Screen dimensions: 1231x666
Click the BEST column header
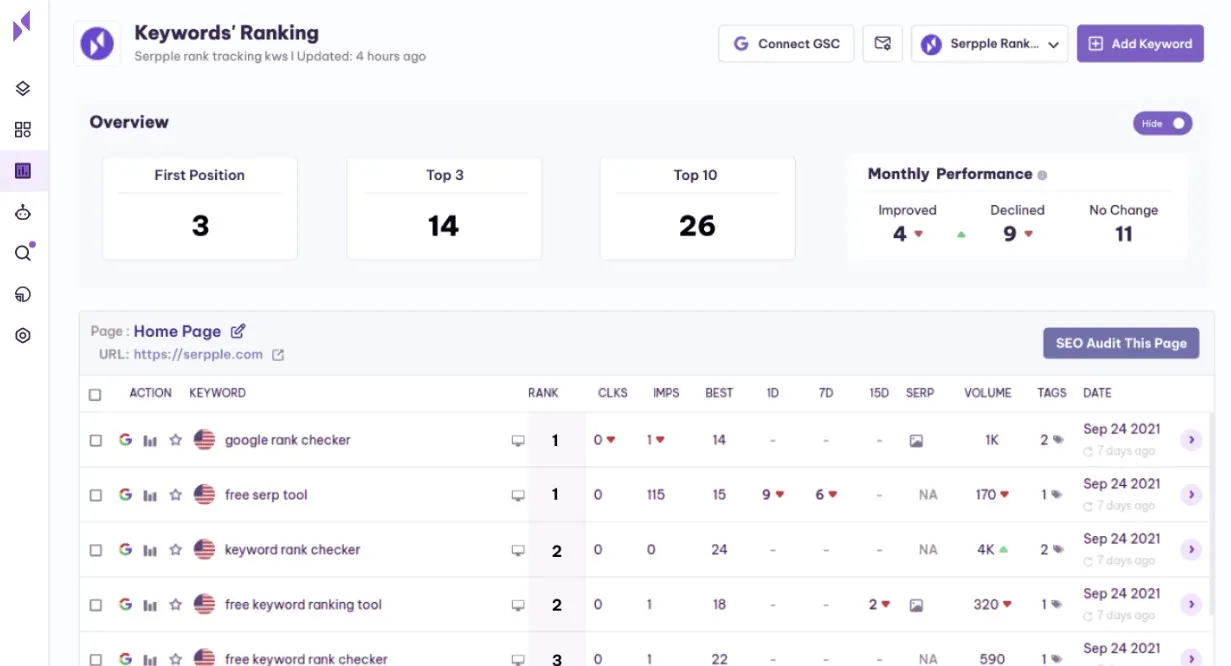tap(719, 393)
